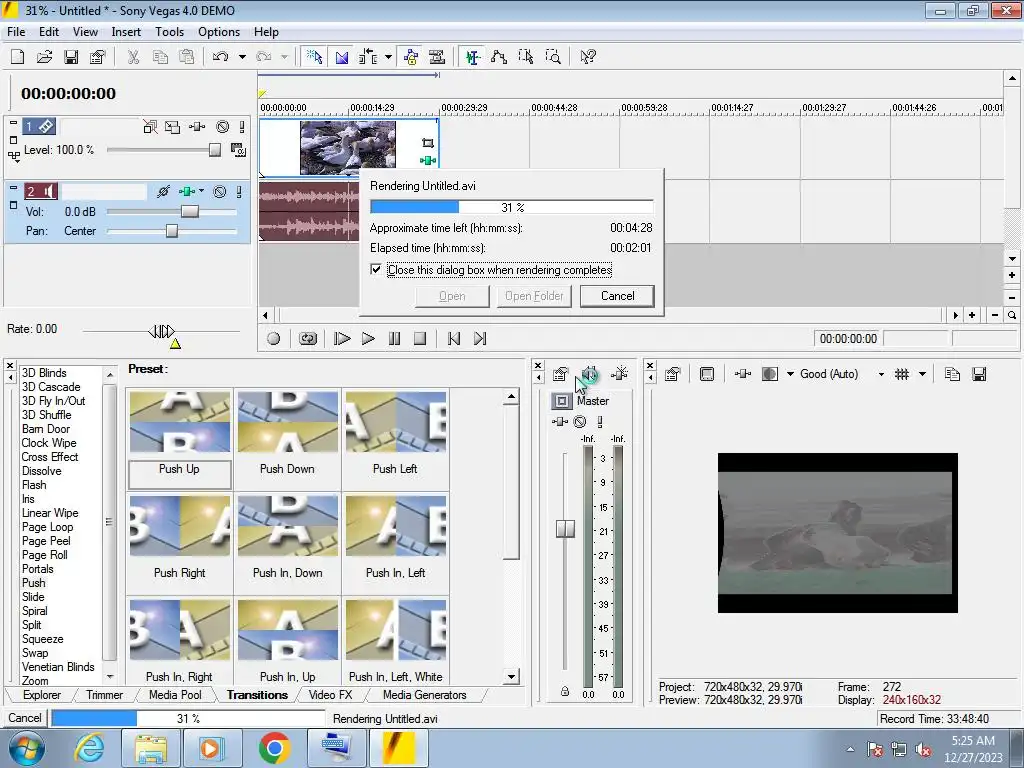1024x768 pixels.
Task: Open a file with the Open icon
Action: [44, 57]
